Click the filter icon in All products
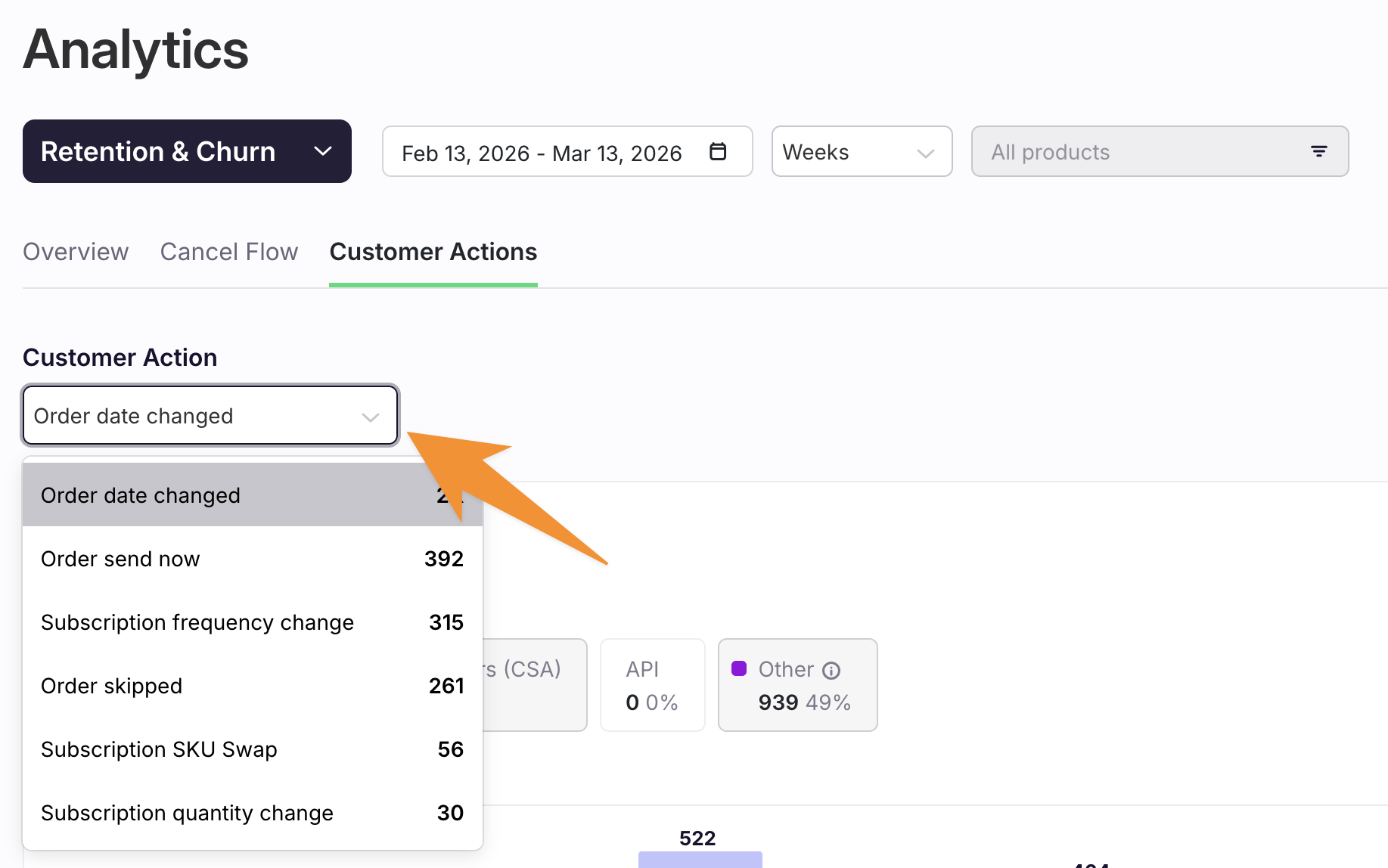1388x868 pixels. (x=1318, y=152)
